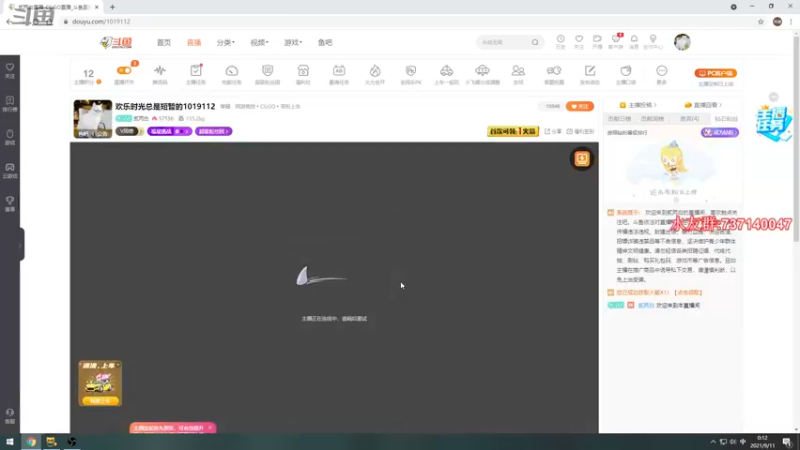The width and height of the screenshot is (800, 450).
Task: Go to 鱼吧 navigation item
Action: [325, 42]
